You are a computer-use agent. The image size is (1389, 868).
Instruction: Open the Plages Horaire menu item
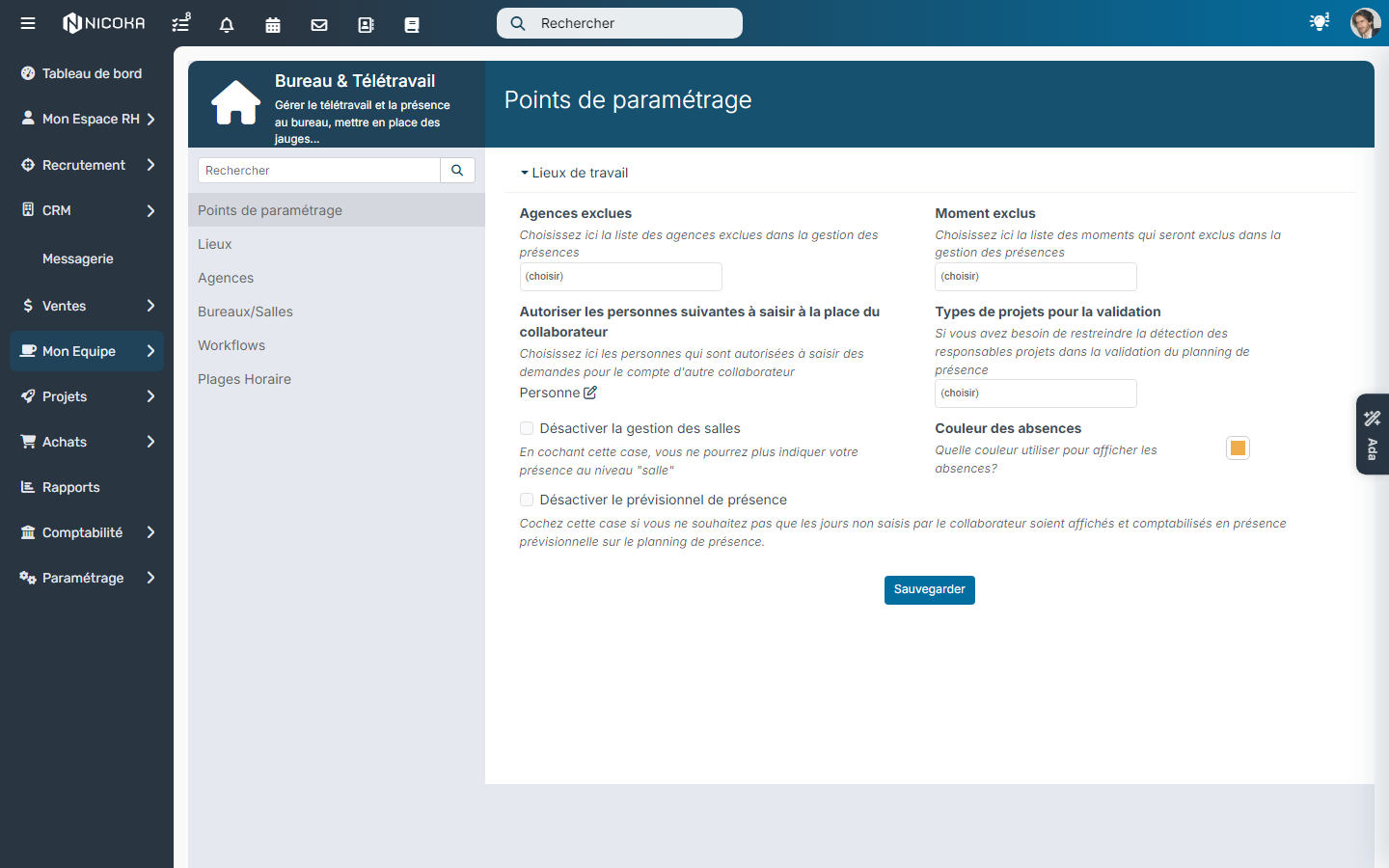pyautogui.click(x=337, y=379)
